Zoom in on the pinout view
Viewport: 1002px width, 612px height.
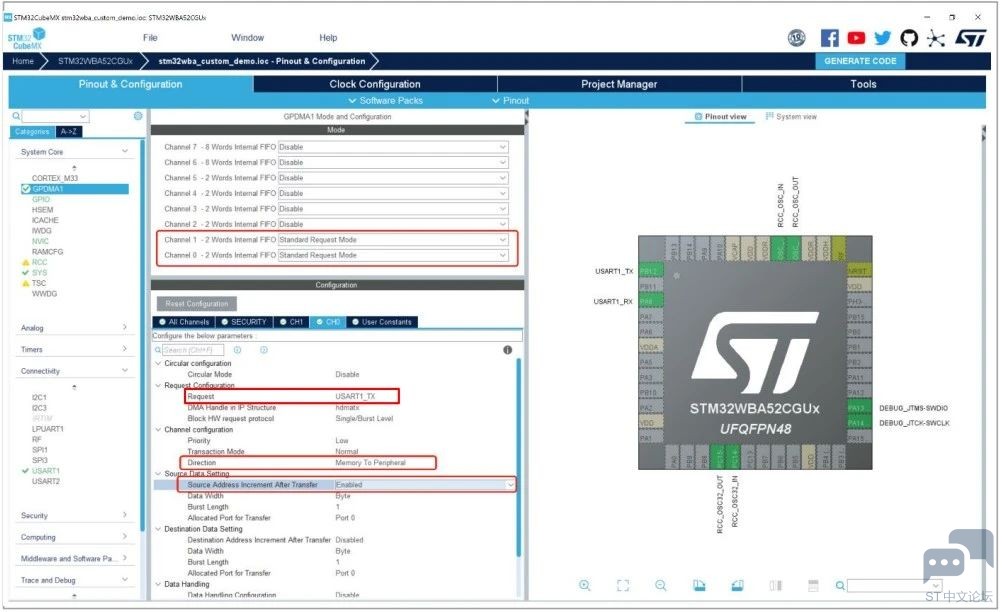pos(585,585)
